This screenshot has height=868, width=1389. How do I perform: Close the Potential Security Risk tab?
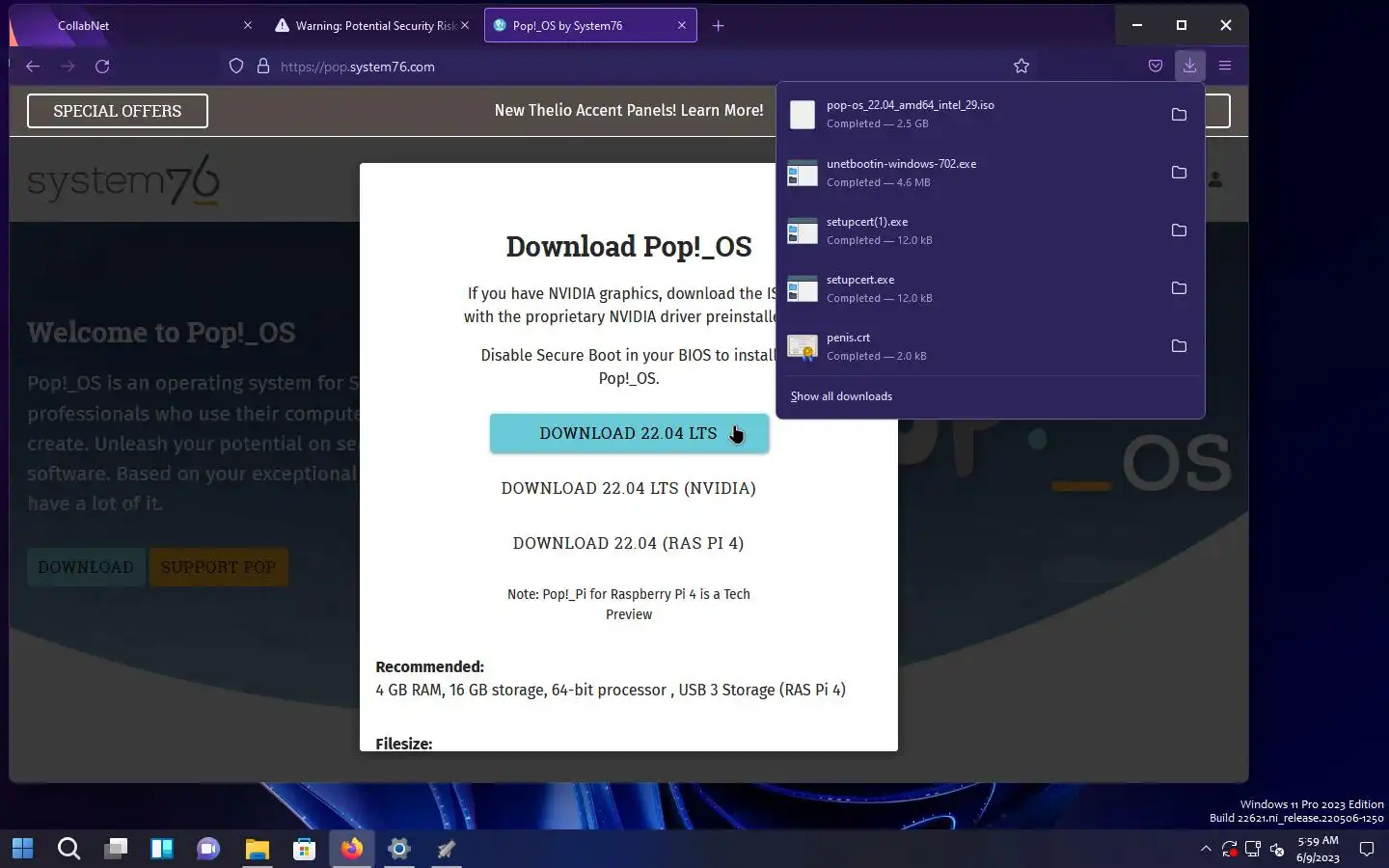pos(465,26)
